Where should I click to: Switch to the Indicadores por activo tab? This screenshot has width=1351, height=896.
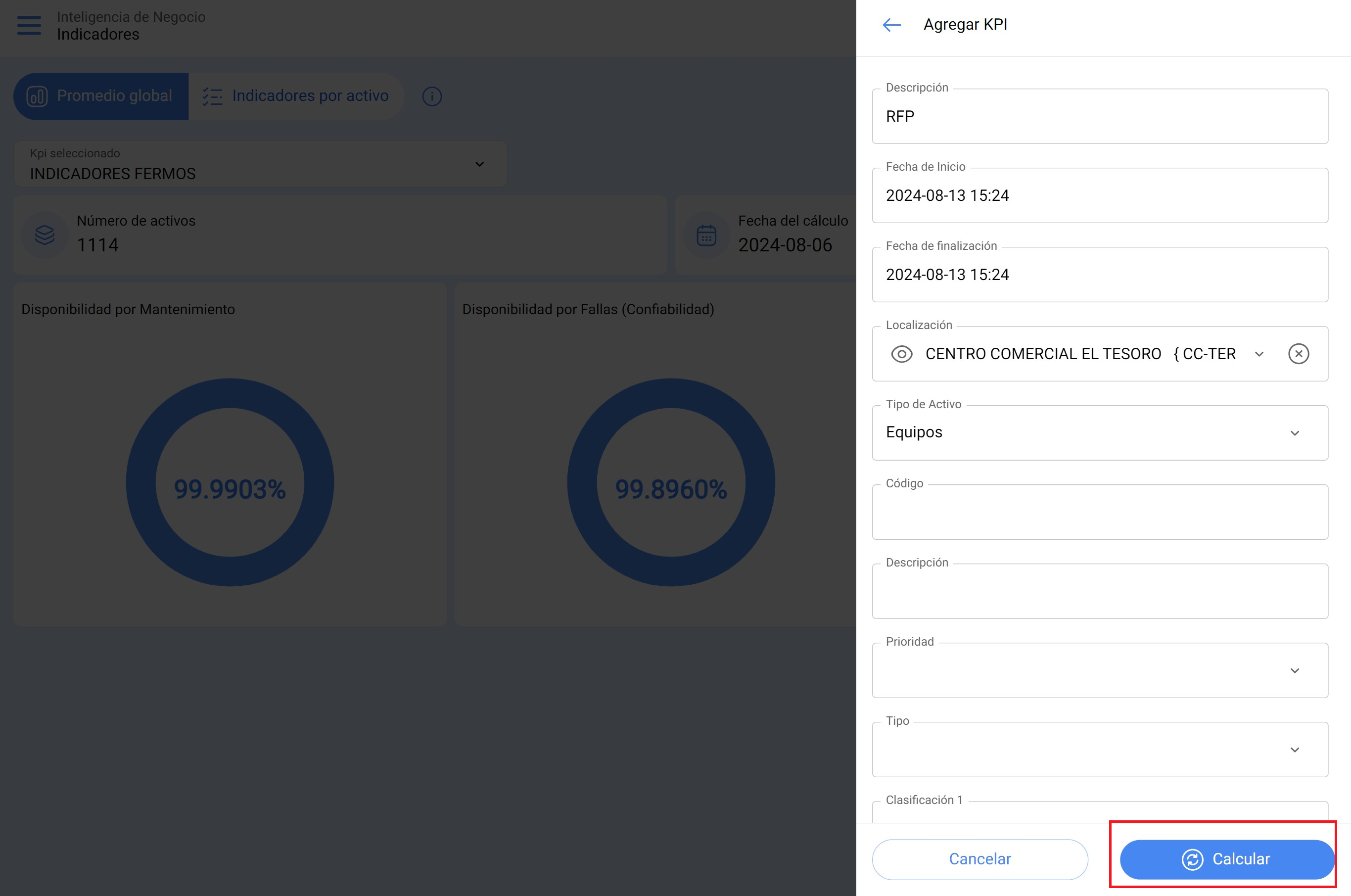coord(296,96)
